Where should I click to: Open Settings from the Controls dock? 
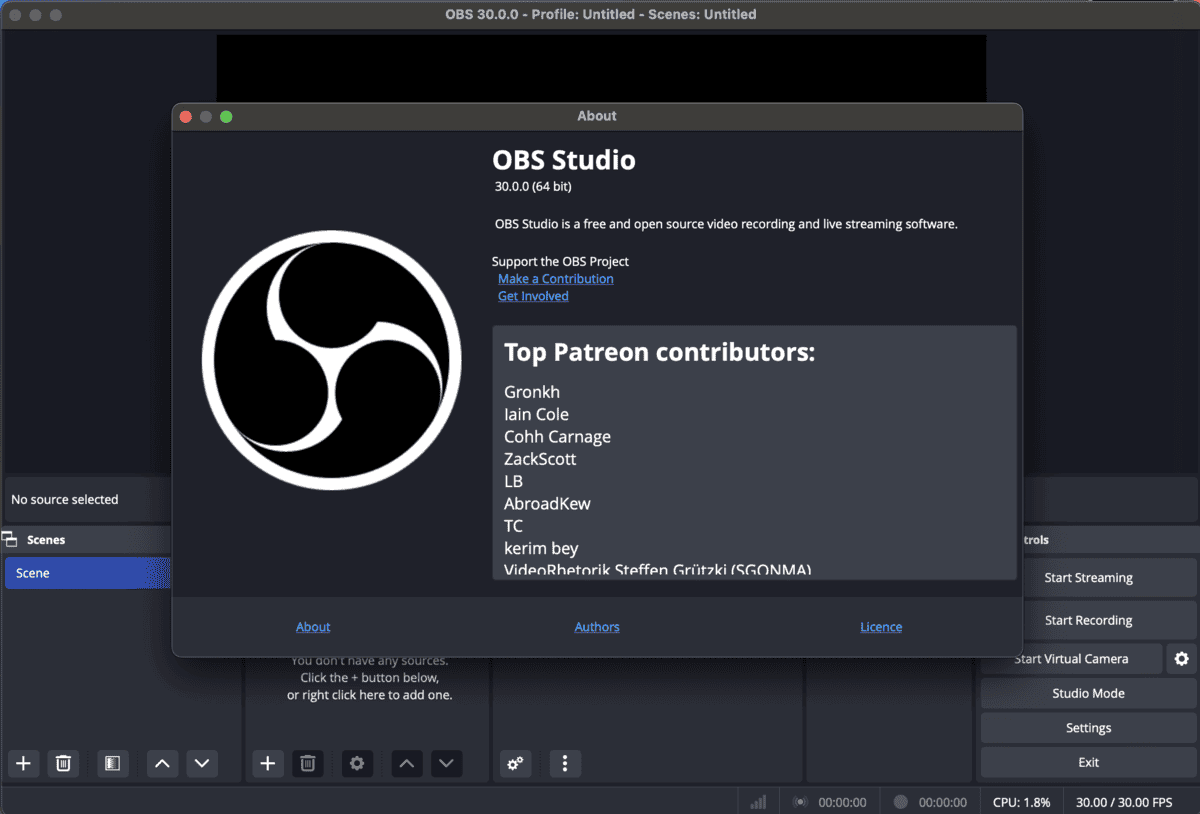(1088, 728)
